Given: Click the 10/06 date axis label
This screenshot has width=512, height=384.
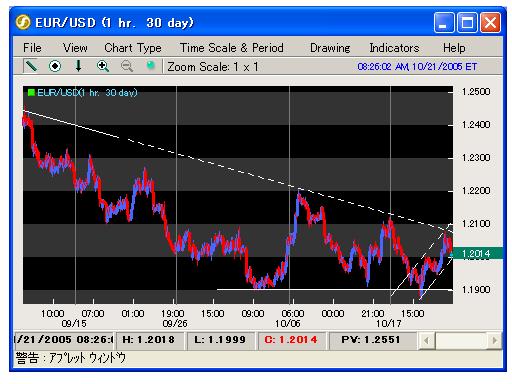Looking at the screenshot, I should pyautogui.click(x=288, y=323).
